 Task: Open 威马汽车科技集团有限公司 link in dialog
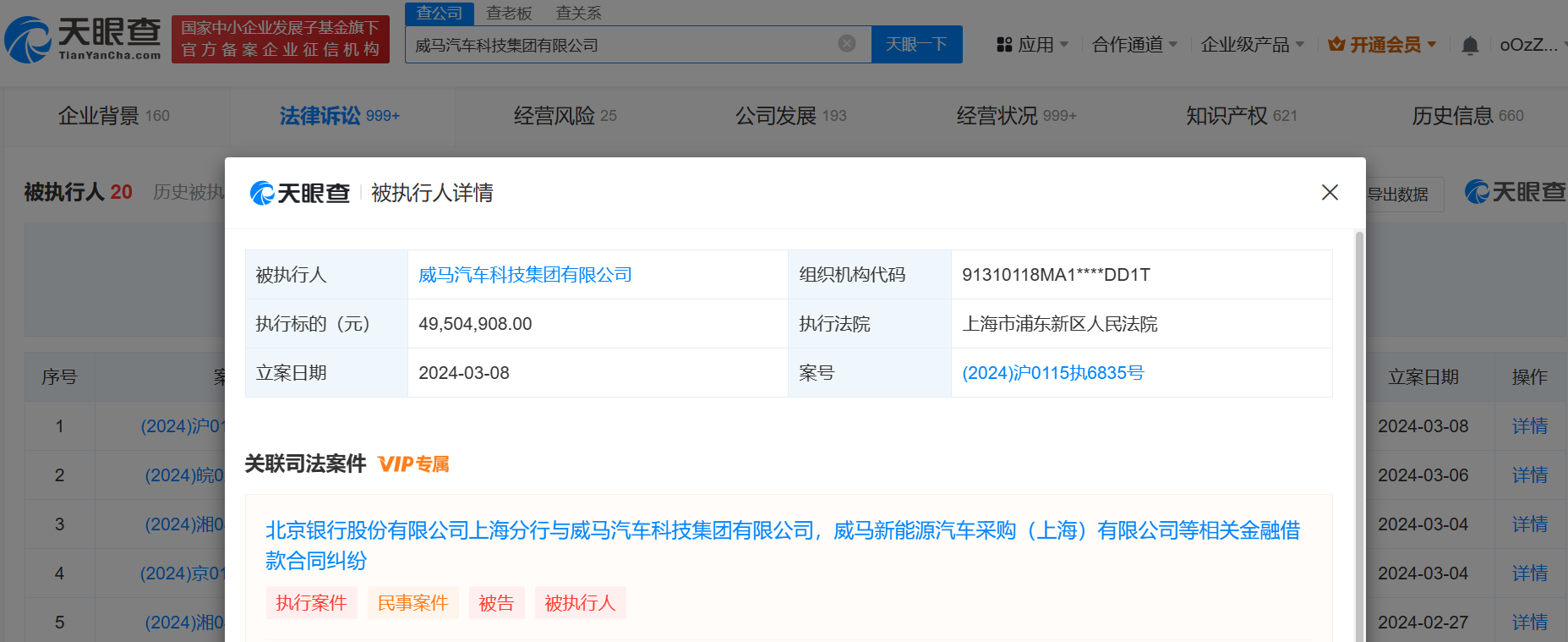point(525,275)
